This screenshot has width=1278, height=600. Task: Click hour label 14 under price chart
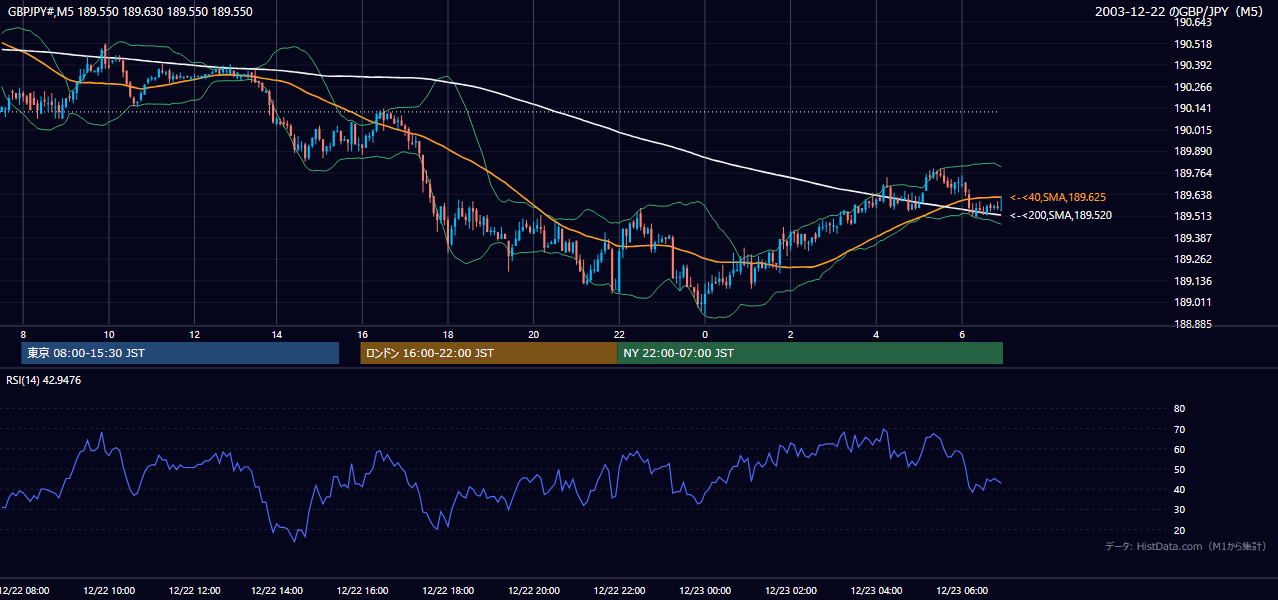pyautogui.click(x=277, y=334)
